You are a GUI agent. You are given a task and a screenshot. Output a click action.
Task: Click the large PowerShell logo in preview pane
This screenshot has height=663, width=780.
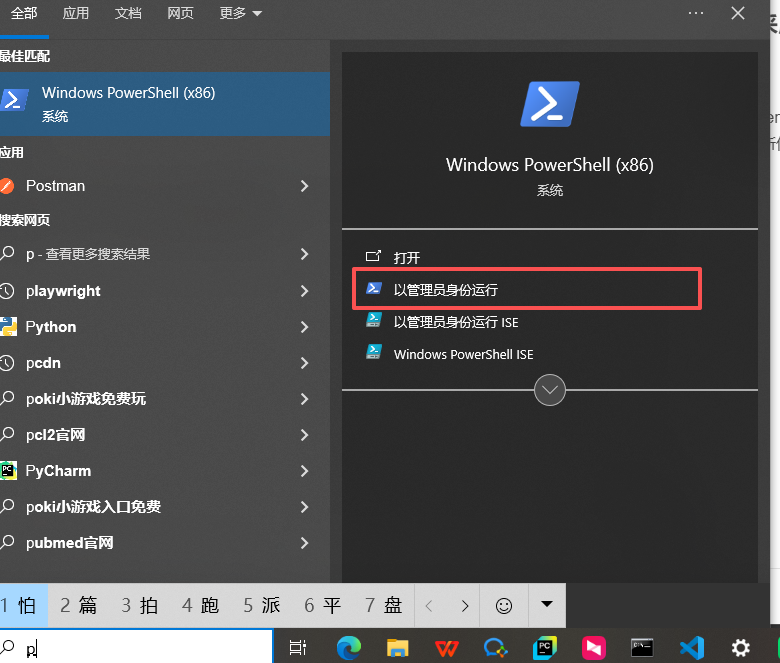coord(550,104)
